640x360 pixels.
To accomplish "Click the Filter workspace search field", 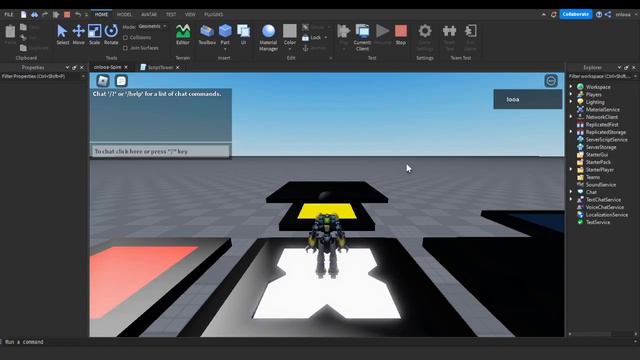I will 602,76.
